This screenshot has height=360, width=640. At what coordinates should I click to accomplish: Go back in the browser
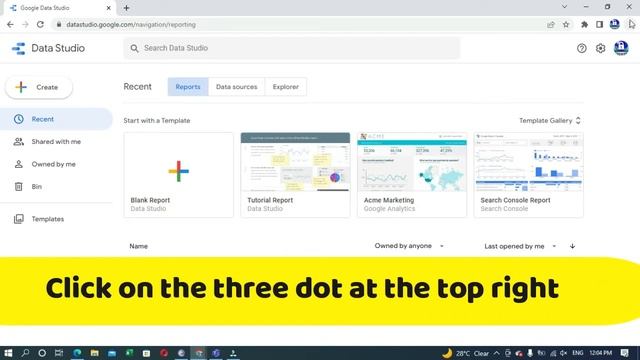pyautogui.click(x=10, y=24)
